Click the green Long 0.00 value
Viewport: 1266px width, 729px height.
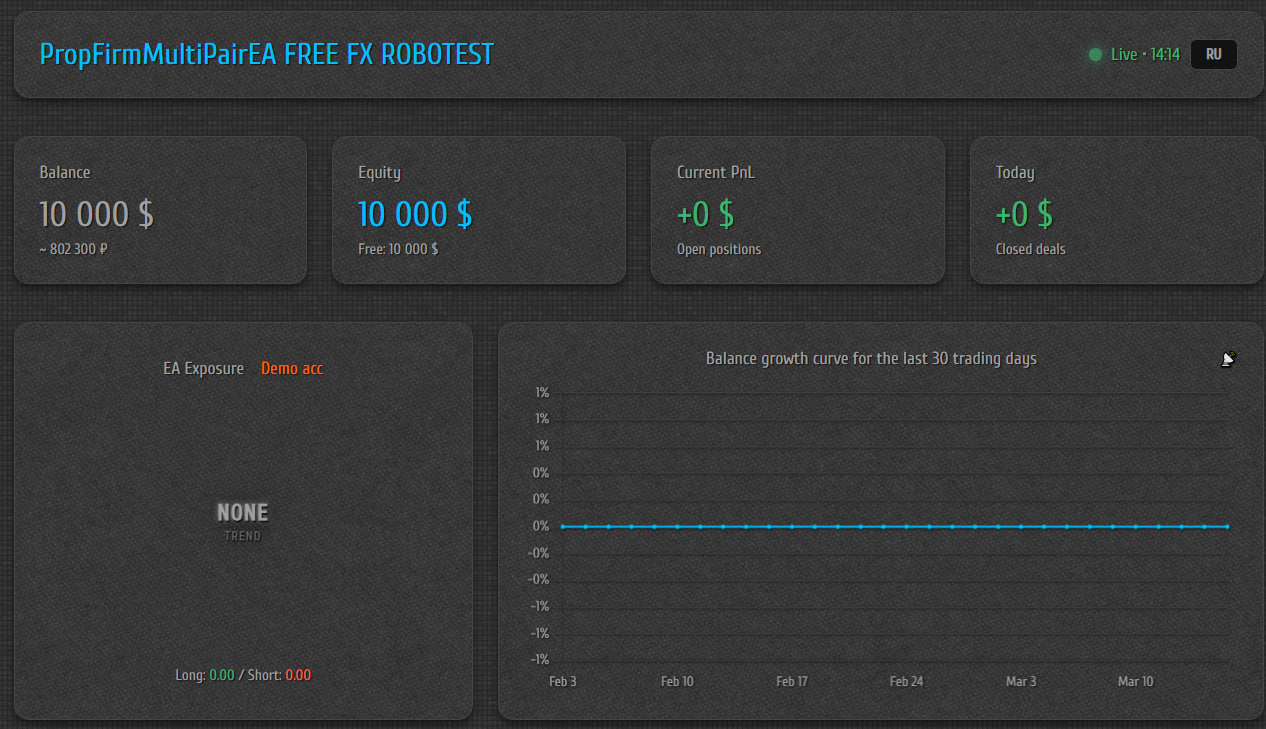[221, 675]
